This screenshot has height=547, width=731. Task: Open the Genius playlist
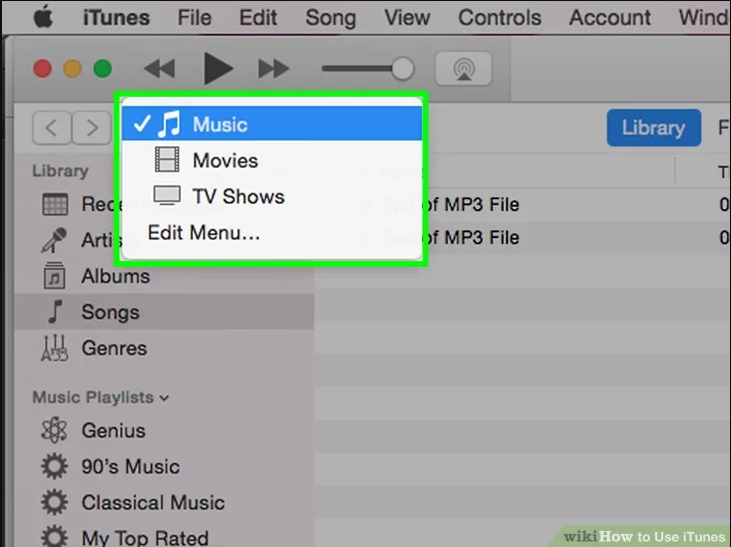tap(164, 430)
